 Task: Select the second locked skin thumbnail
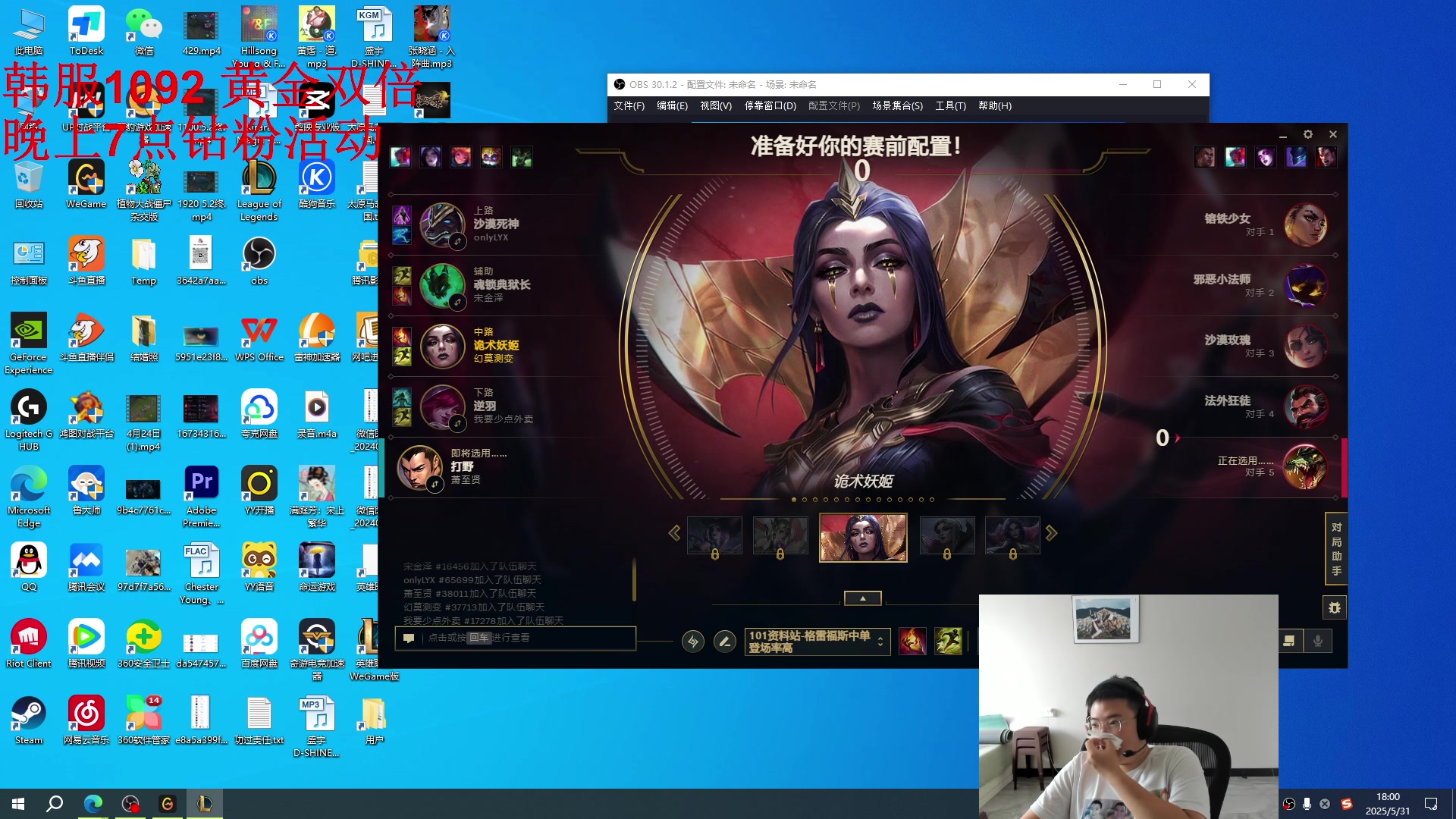click(x=780, y=537)
